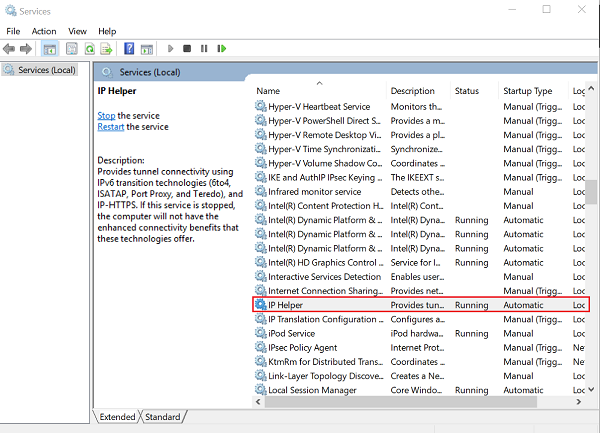This screenshot has height=433, width=600.
Task: Open the Properties toolbar icon
Action: tap(72, 49)
